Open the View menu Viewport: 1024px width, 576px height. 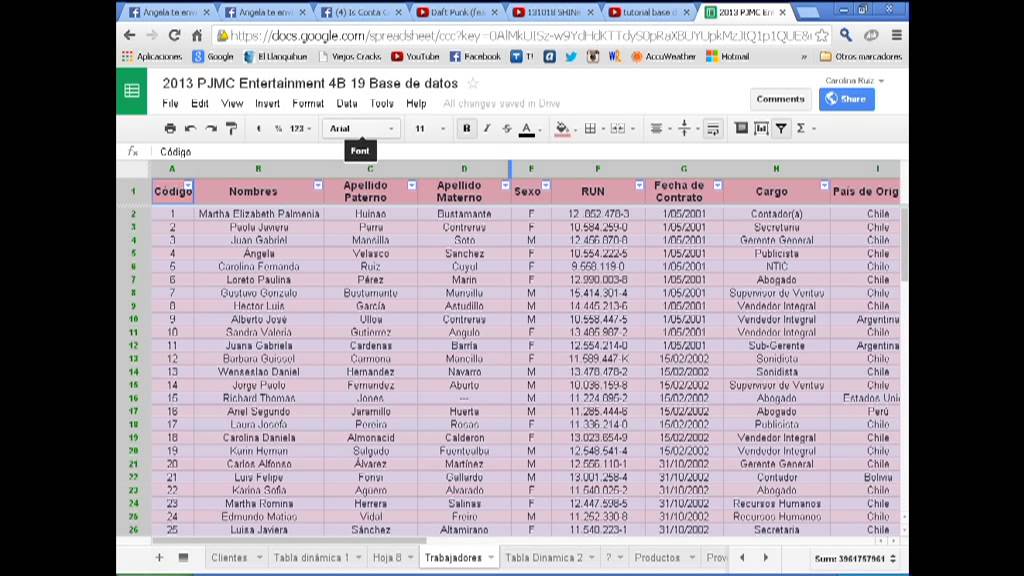click(x=232, y=103)
